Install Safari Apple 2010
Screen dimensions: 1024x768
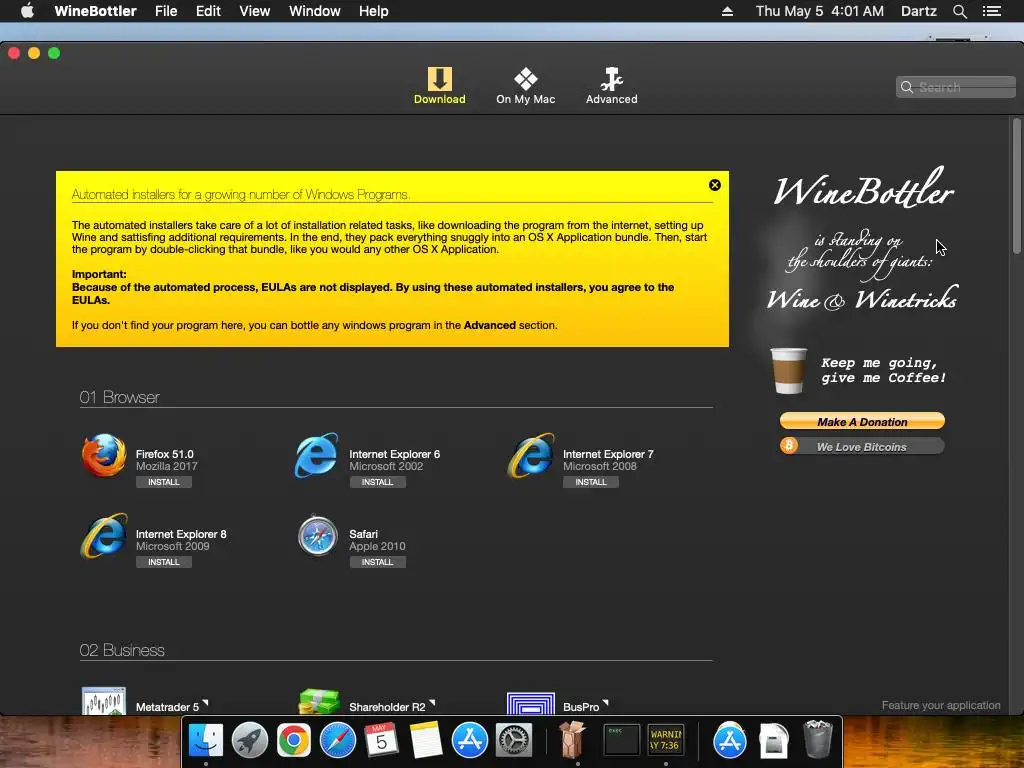coord(377,562)
